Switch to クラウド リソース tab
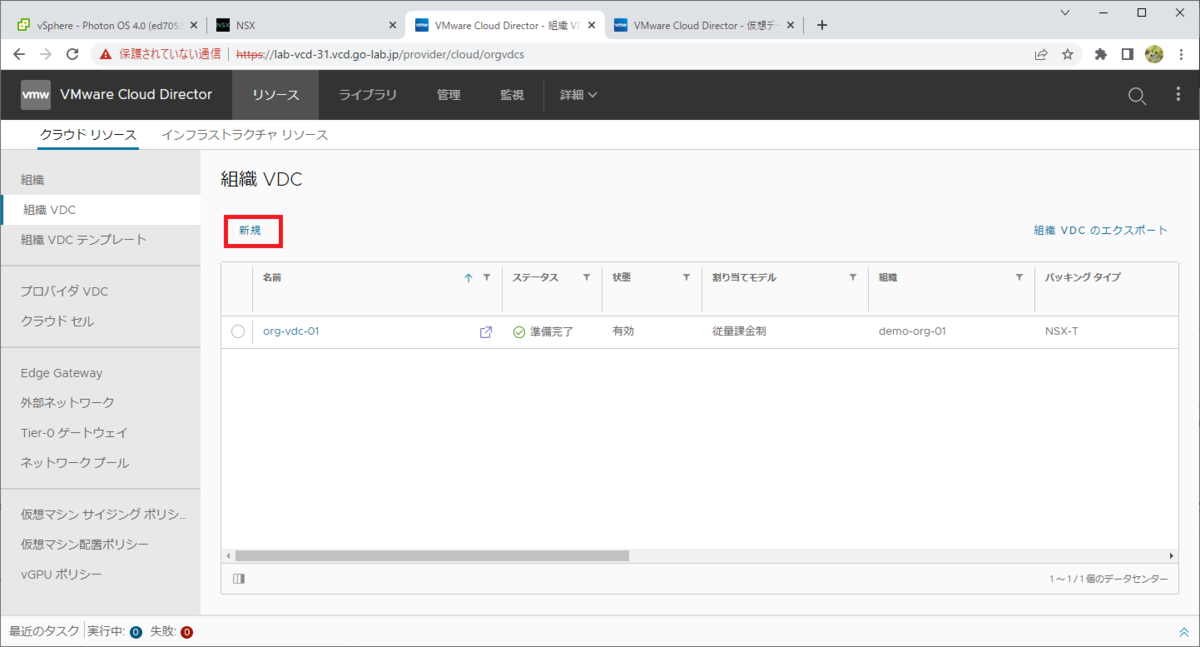 click(x=88, y=134)
